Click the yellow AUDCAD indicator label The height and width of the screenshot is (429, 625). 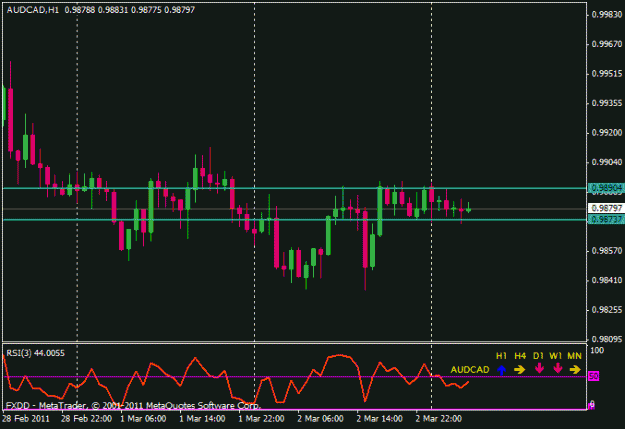[470, 370]
